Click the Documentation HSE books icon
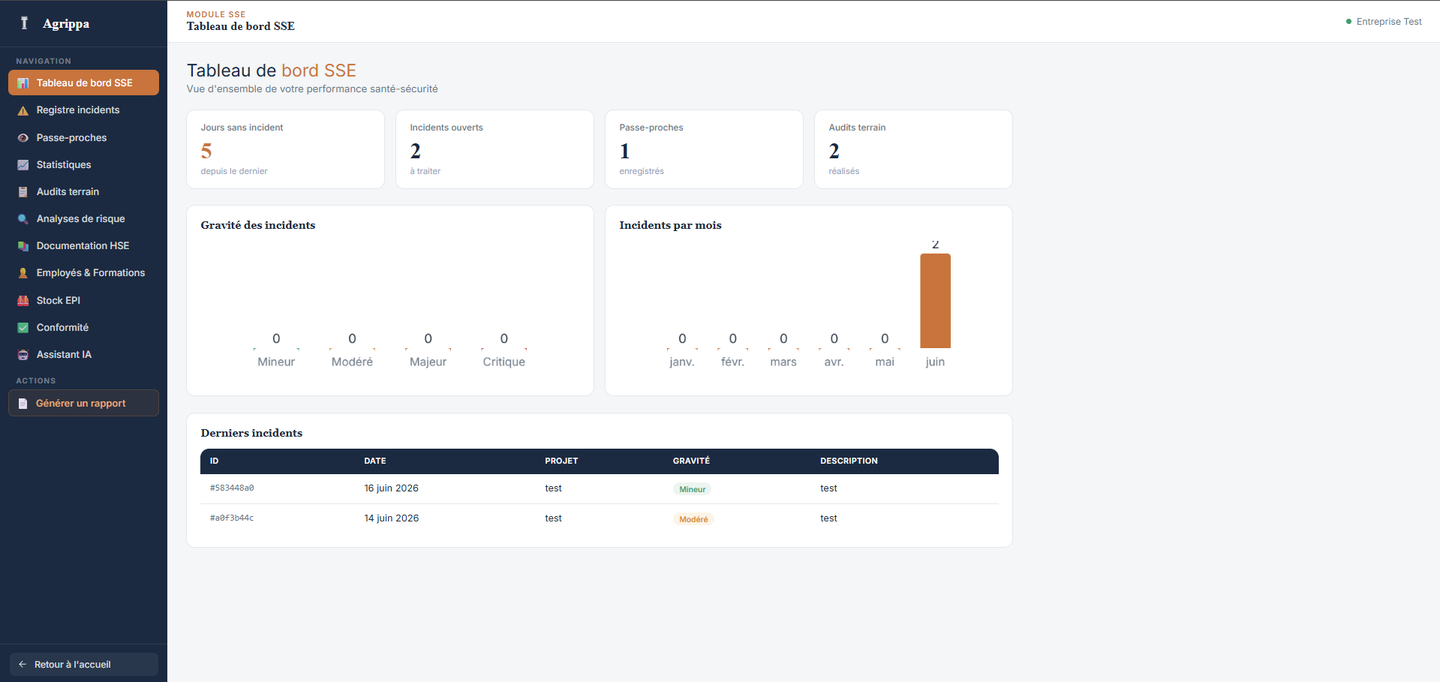 tap(23, 245)
